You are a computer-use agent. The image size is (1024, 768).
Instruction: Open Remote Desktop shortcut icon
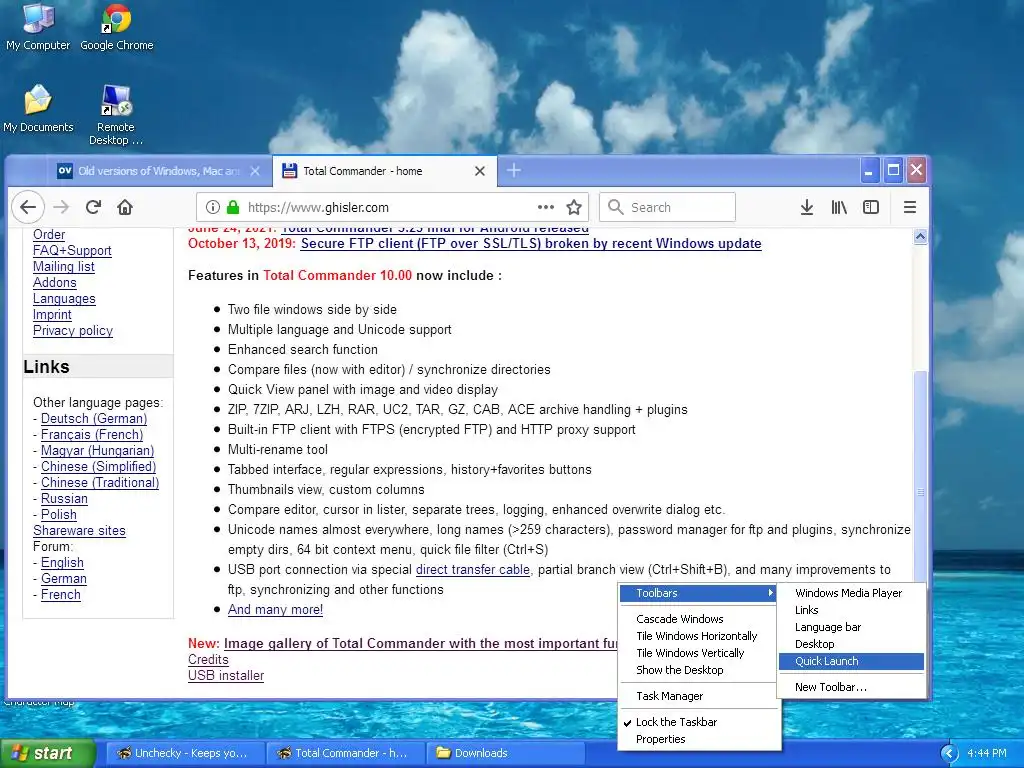point(116,114)
